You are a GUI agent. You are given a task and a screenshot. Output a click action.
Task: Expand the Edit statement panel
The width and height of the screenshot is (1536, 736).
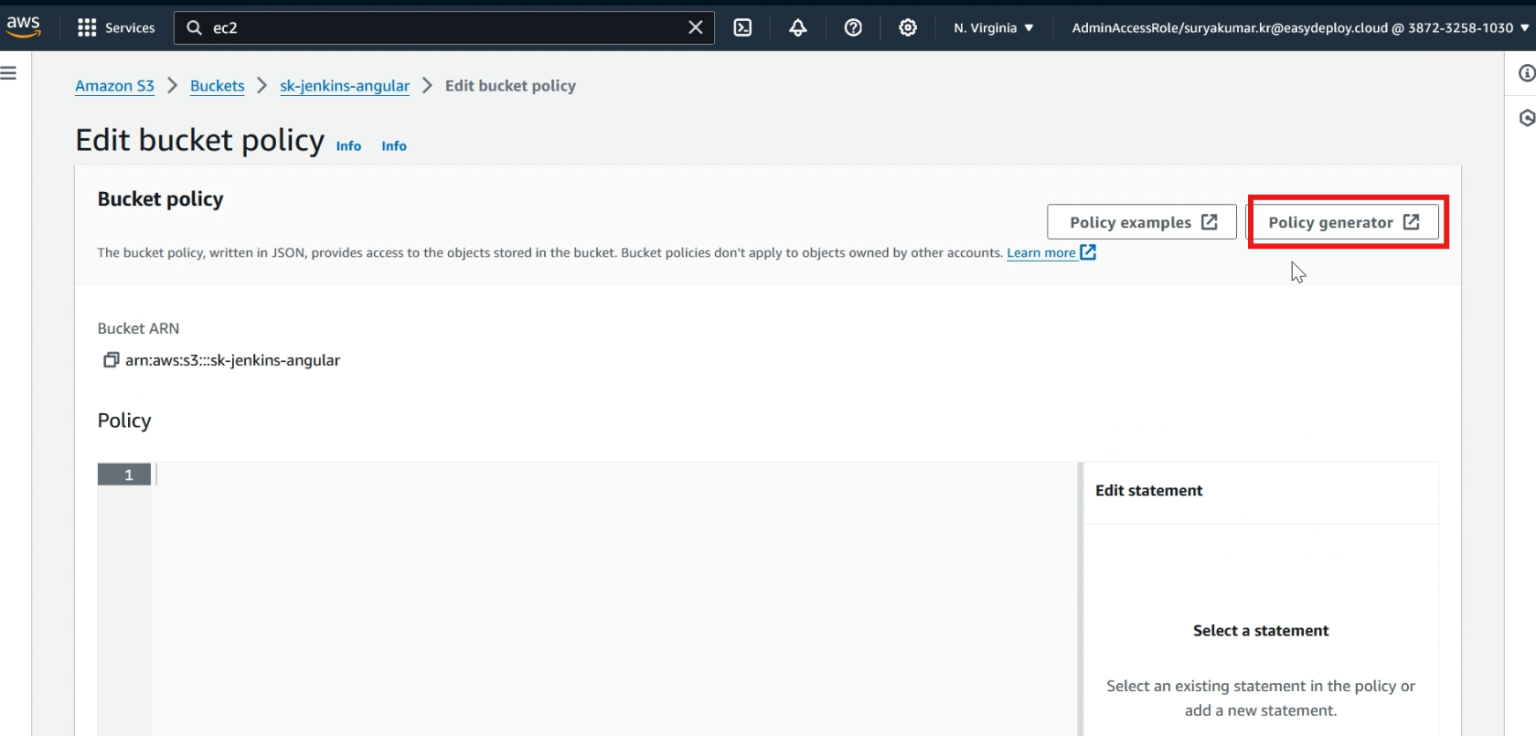(1148, 490)
